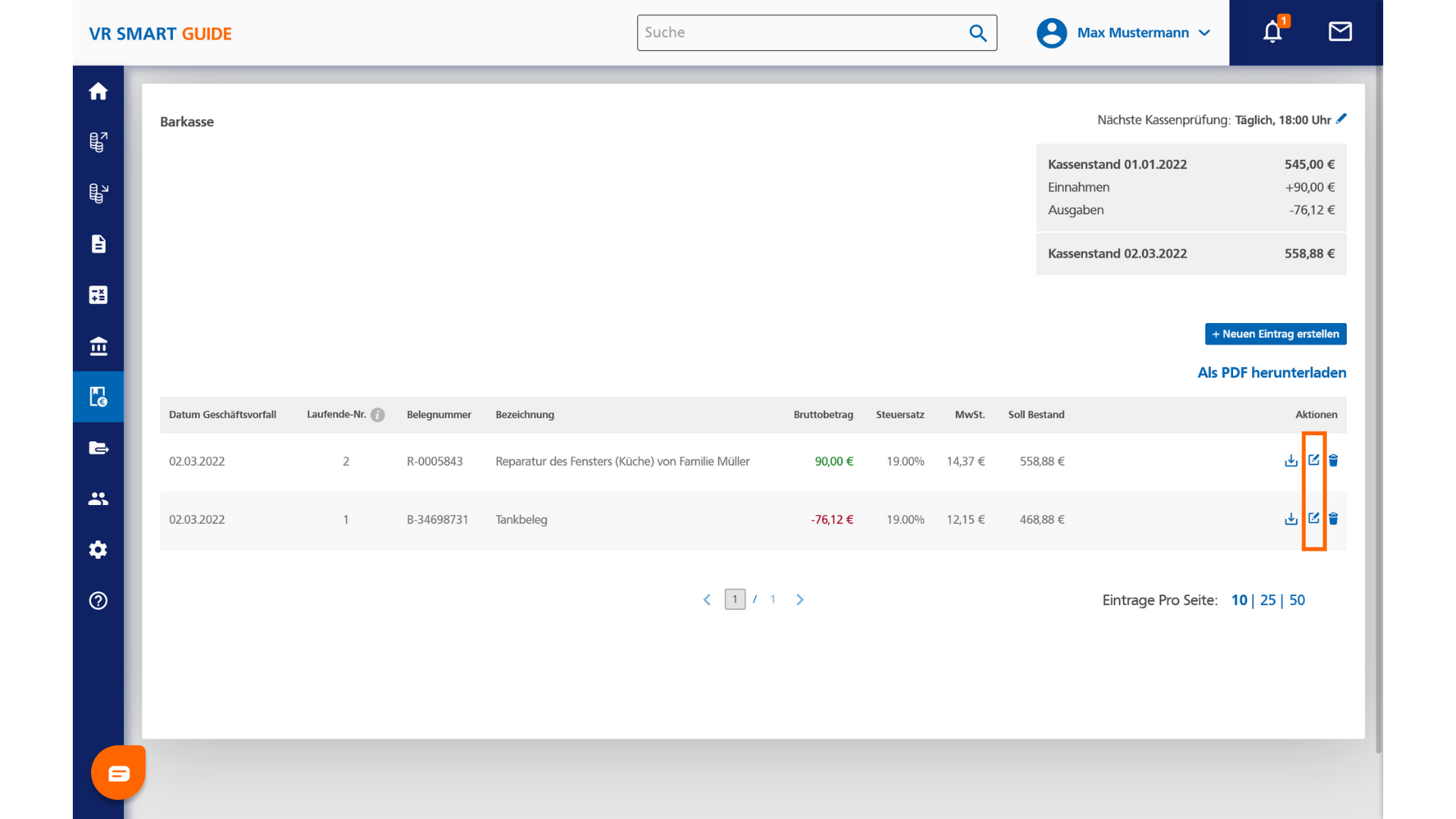Click the Als PDF herunterladen link
Screen dimensions: 1456x819
pyautogui.click(x=1272, y=372)
